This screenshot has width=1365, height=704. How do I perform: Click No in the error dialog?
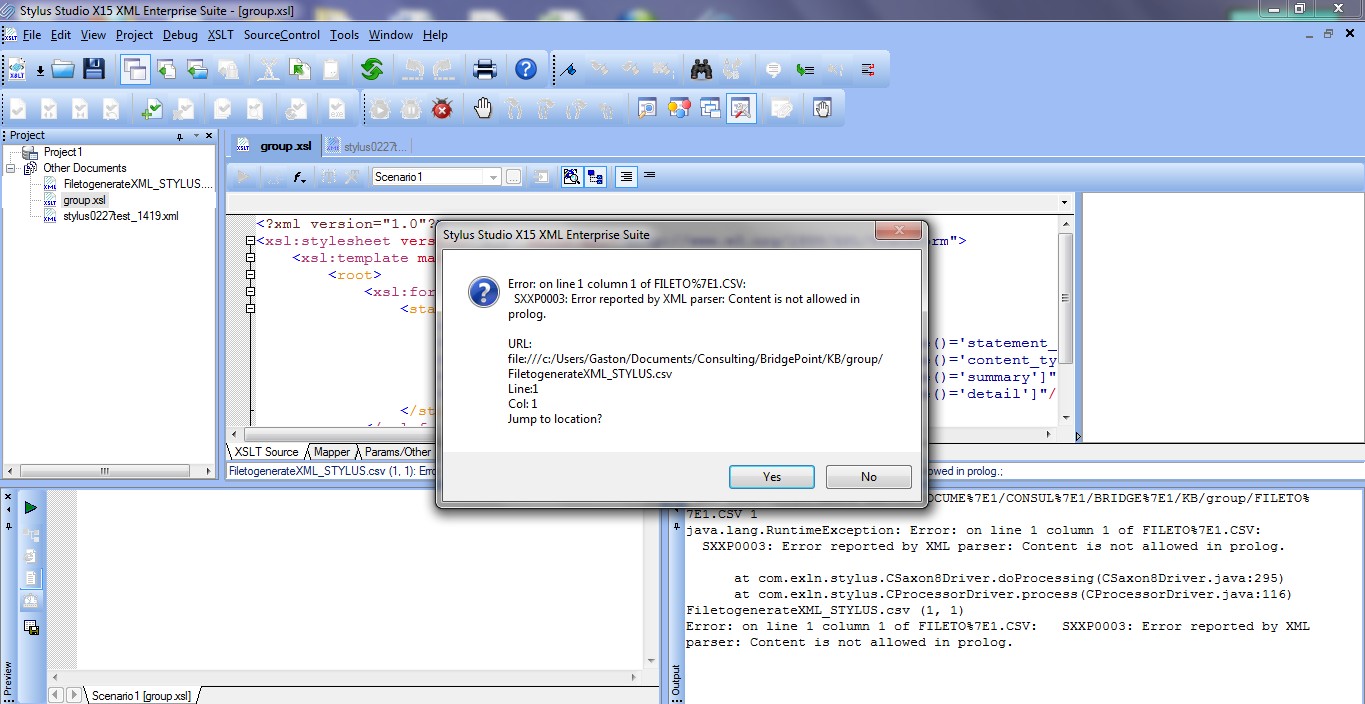(868, 477)
